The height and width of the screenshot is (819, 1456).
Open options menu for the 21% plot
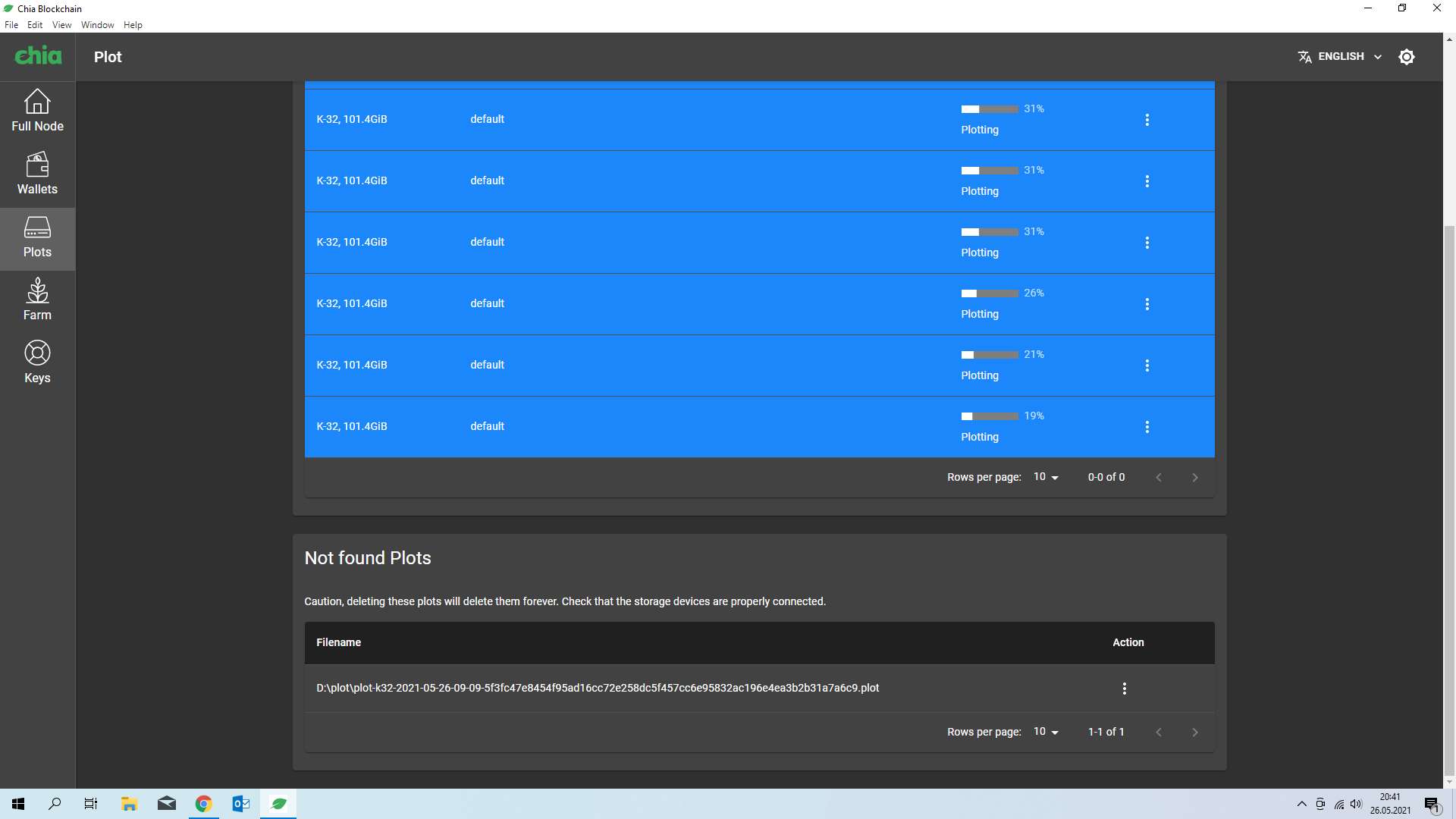coord(1147,366)
